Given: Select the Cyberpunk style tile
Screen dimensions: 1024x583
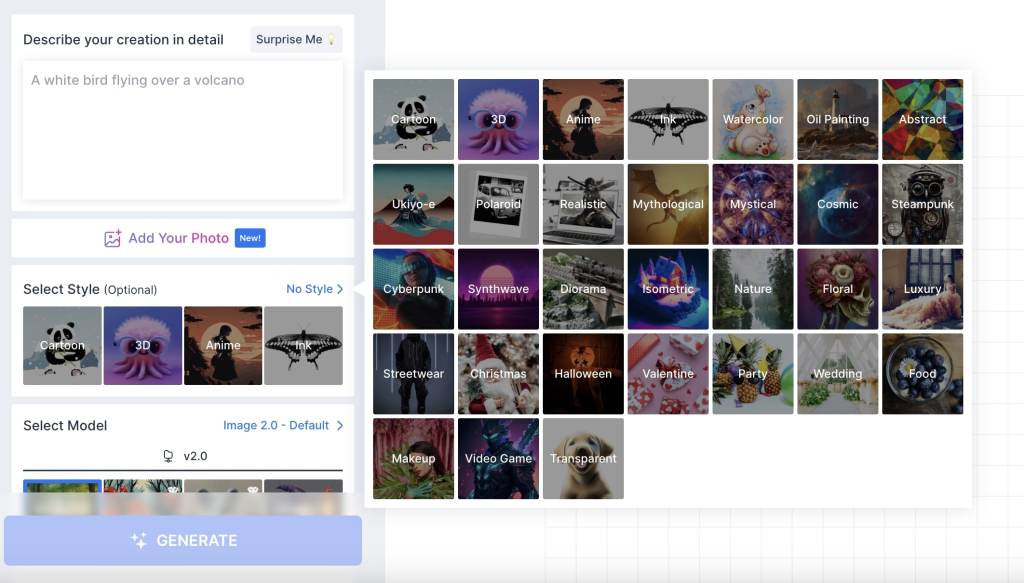Looking at the screenshot, I should 413,289.
